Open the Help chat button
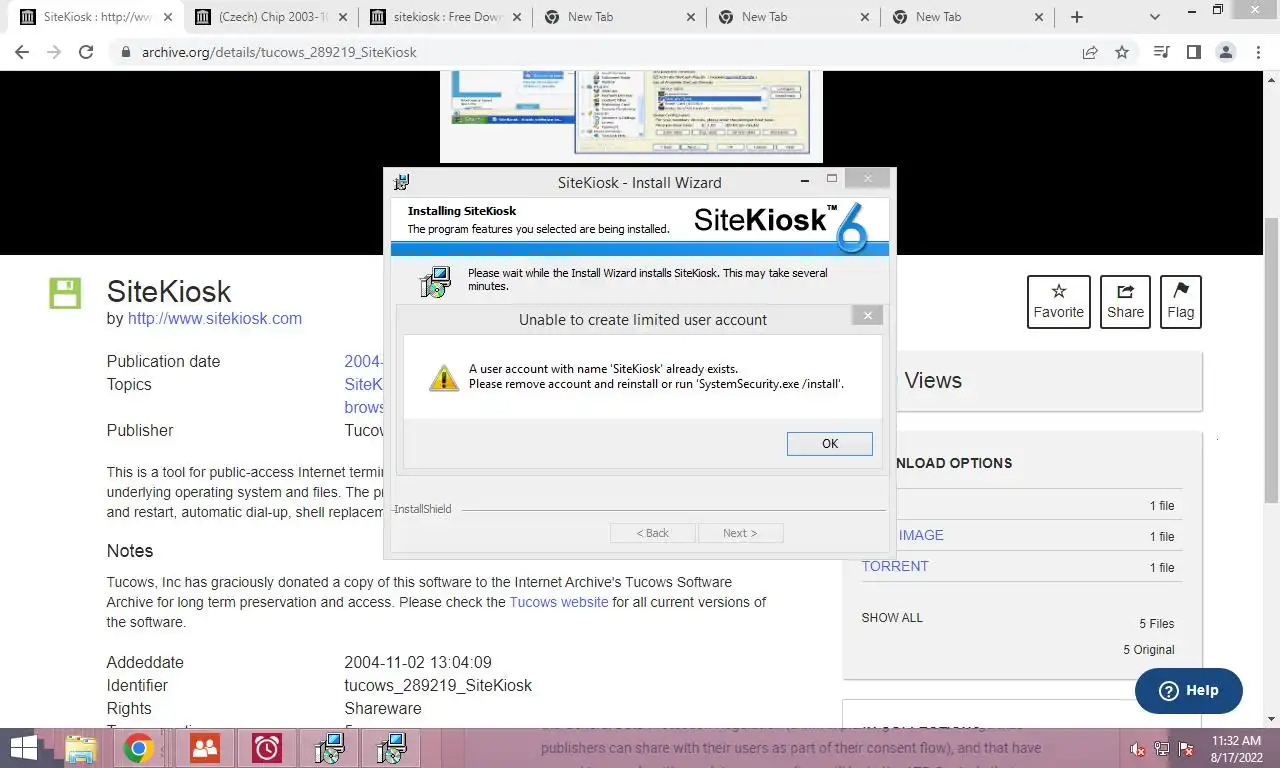The width and height of the screenshot is (1280, 768). click(1189, 690)
